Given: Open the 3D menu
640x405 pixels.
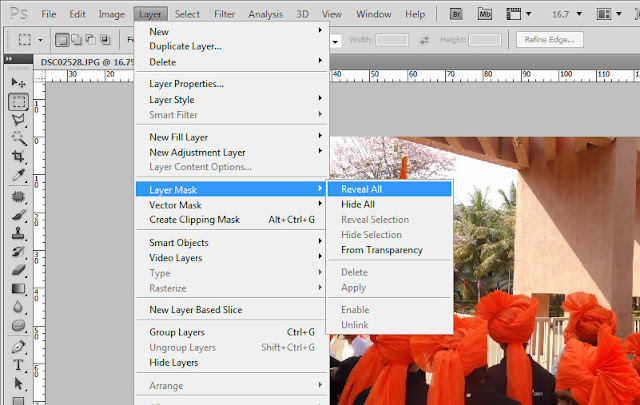Looking at the screenshot, I should pyautogui.click(x=302, y=14).
